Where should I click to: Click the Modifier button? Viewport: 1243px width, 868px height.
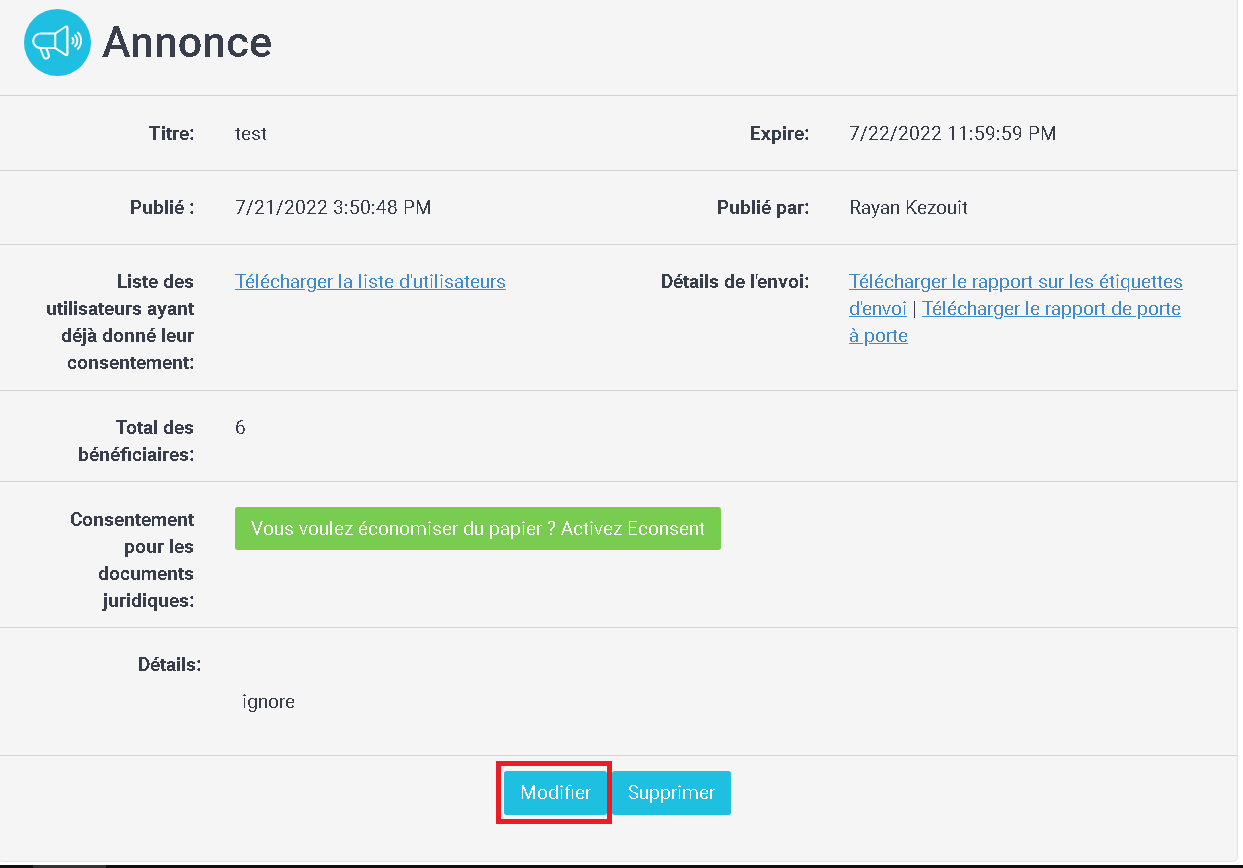pos(556,793)
